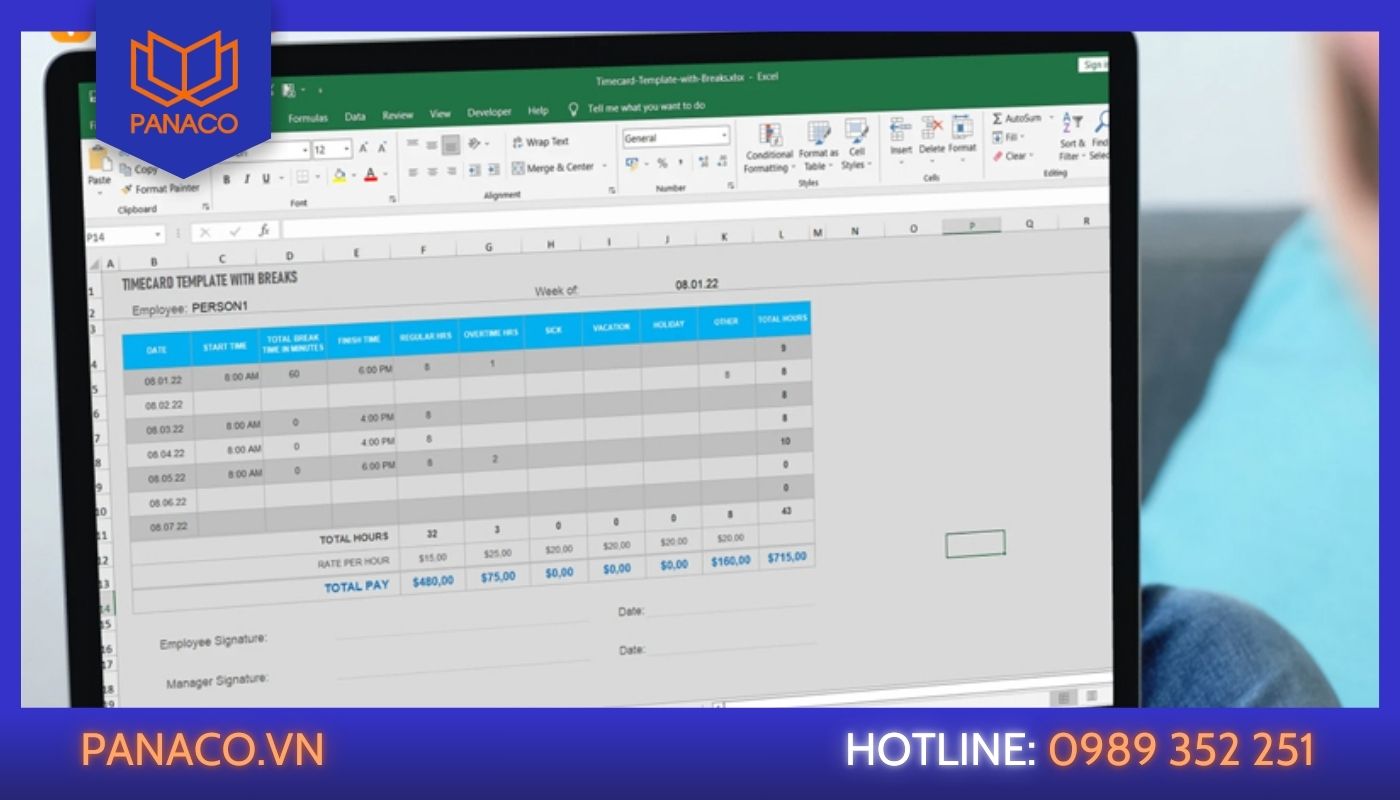This screenshot has width=1400, height=800.
Task: Apply Percent Style format
Action: [x=662, y=163]
